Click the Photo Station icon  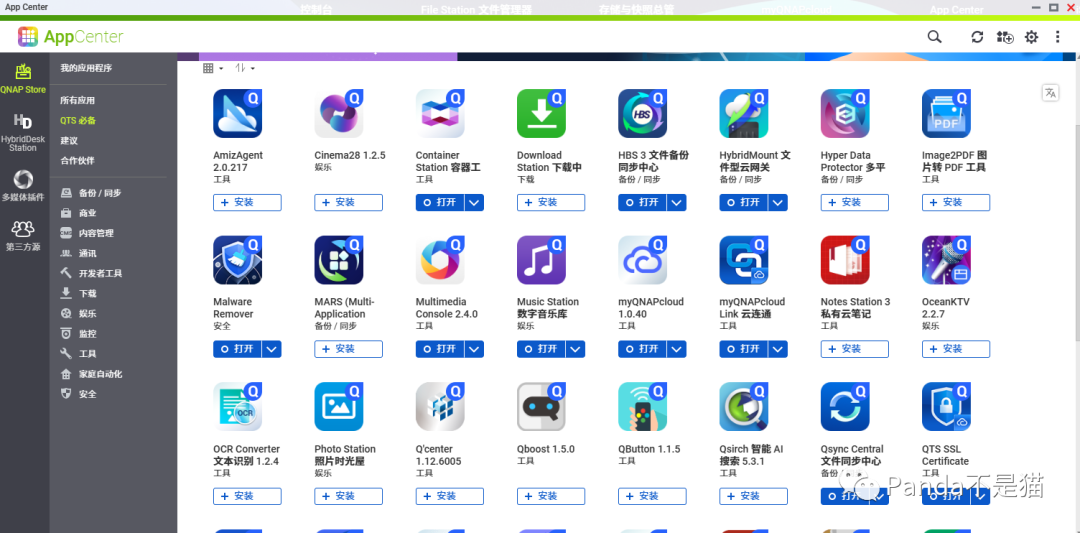(x=339, y=407)
